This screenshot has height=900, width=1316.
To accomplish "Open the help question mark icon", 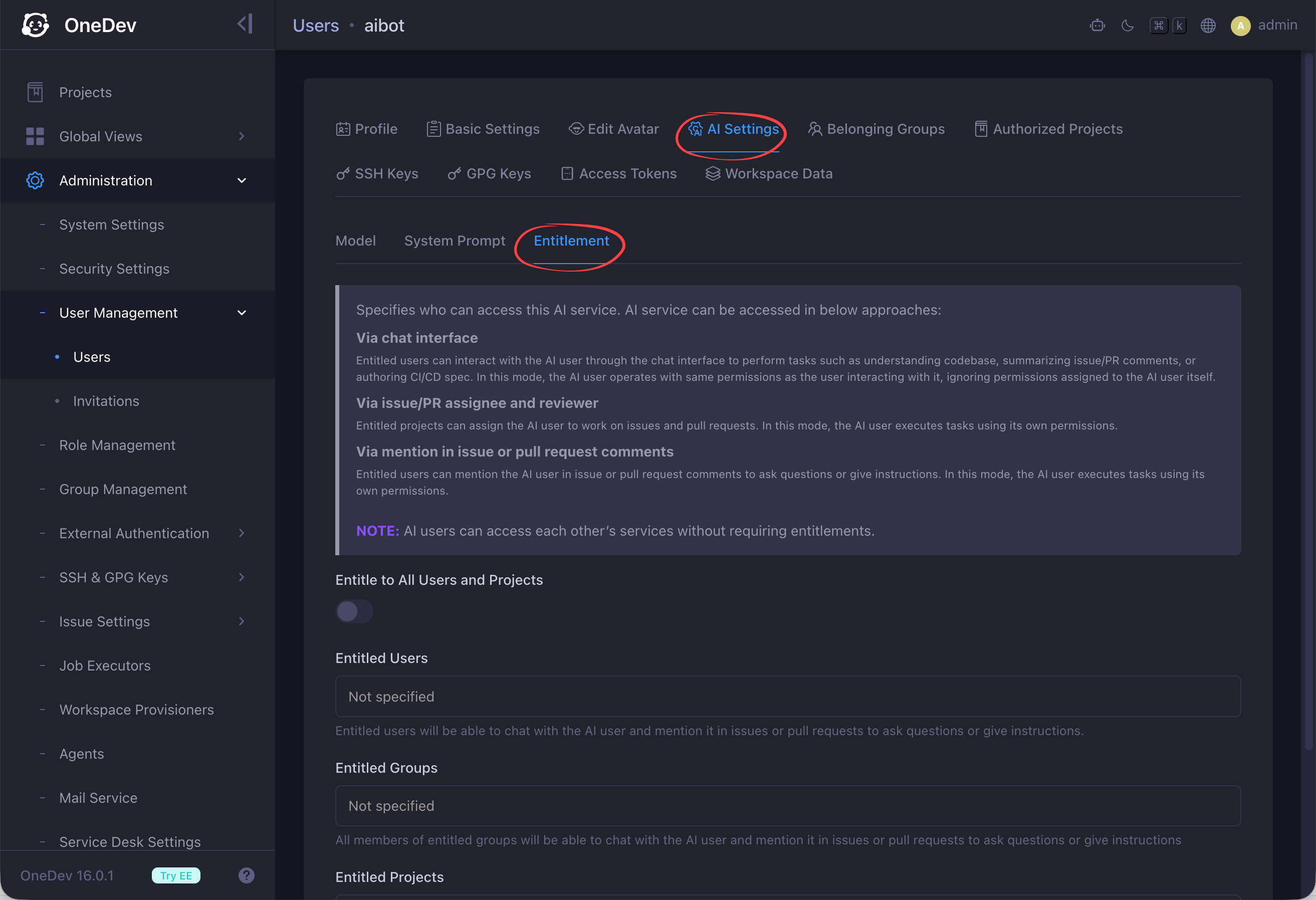I will click(247, 875).
